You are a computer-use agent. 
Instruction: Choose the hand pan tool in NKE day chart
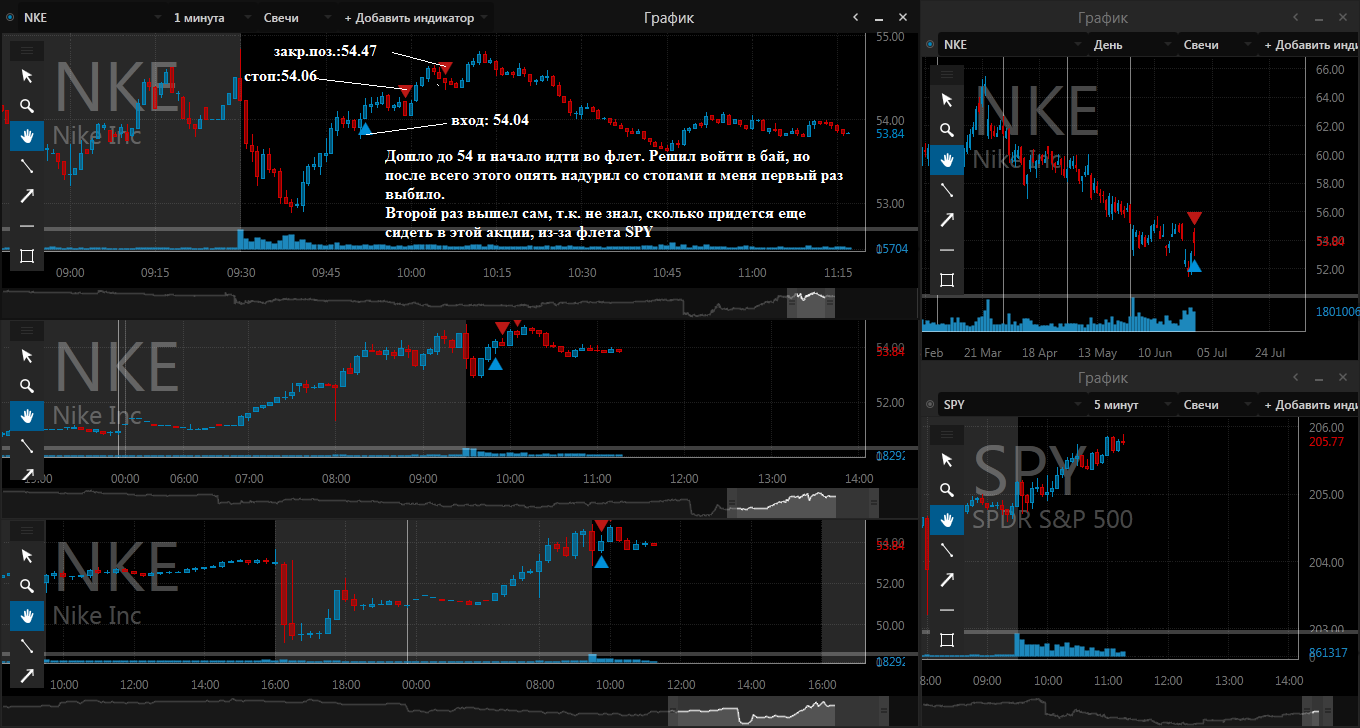[947, 160]
